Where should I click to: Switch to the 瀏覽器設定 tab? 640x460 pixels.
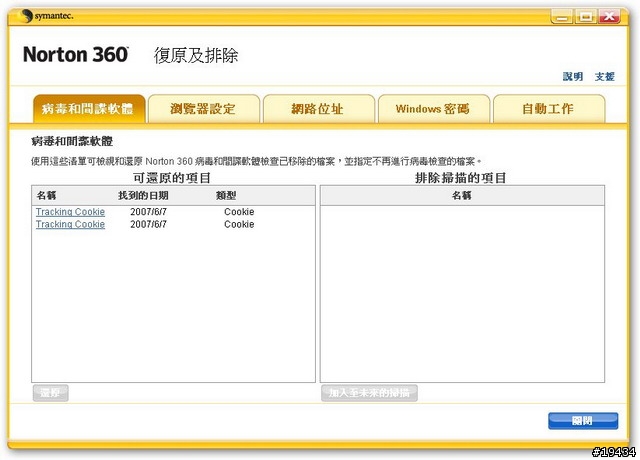[x=203, y=109]
